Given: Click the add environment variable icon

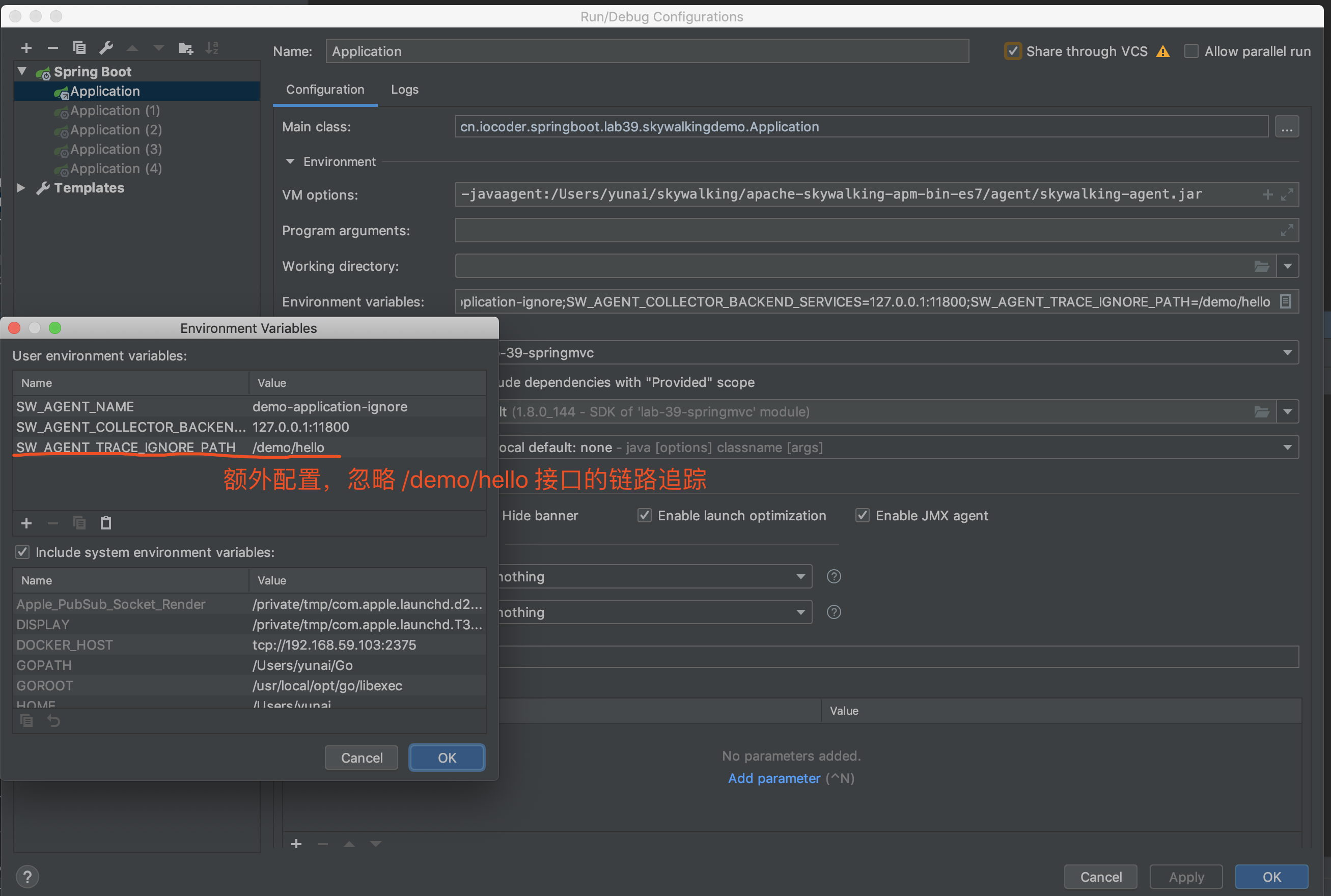Looking at the screenshot, I should click(26, 521).
